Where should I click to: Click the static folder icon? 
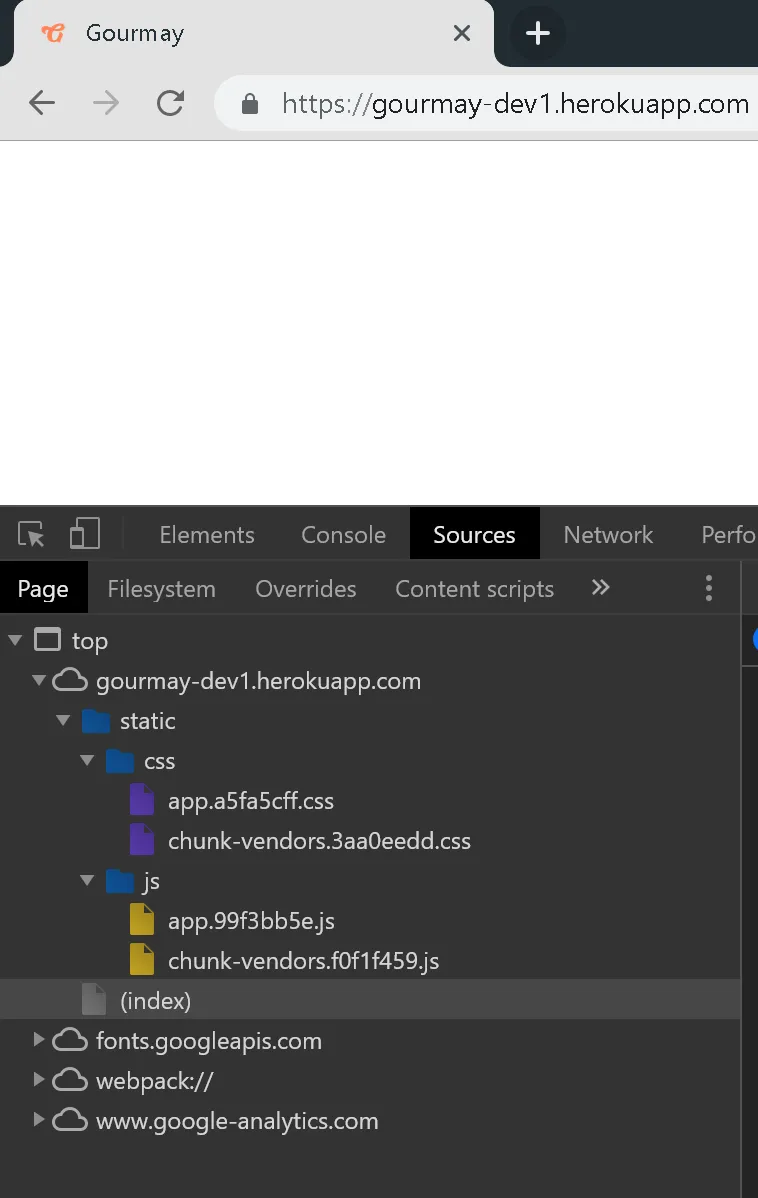coord(96,721)
